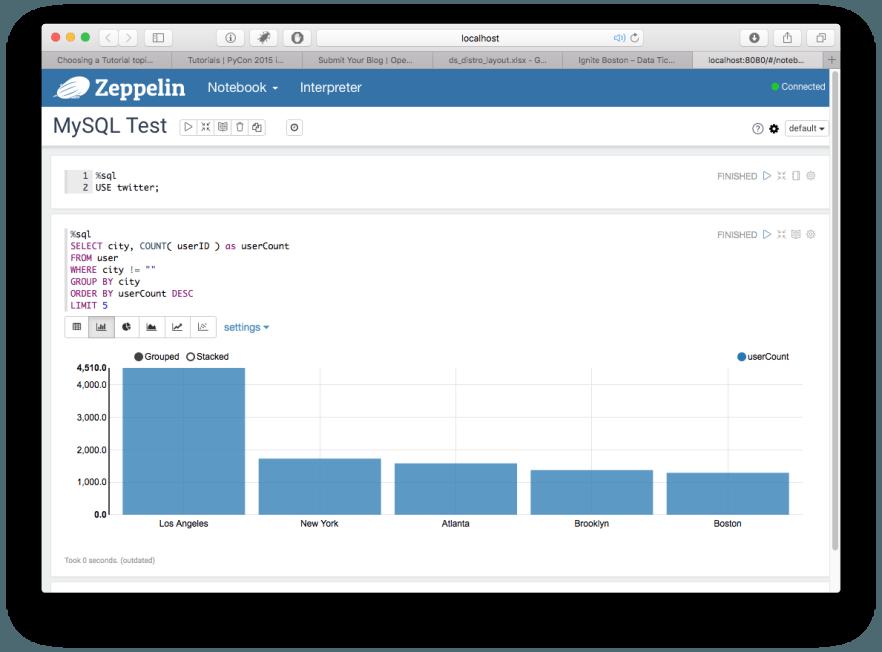The image size is (882, 652).
Task: Click the Zeppelin logo link
Action: coord(120,88)
